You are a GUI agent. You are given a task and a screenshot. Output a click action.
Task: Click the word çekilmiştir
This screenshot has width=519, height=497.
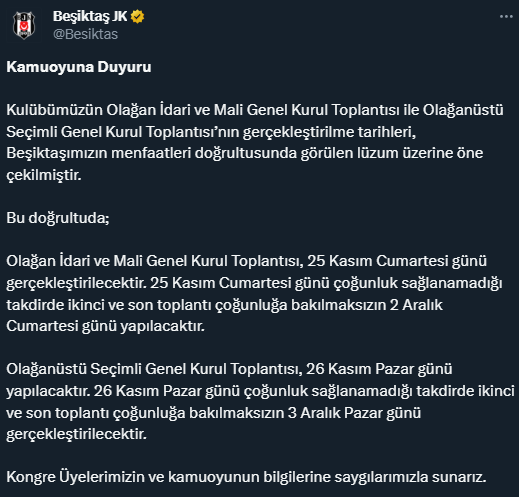(44, 175)
